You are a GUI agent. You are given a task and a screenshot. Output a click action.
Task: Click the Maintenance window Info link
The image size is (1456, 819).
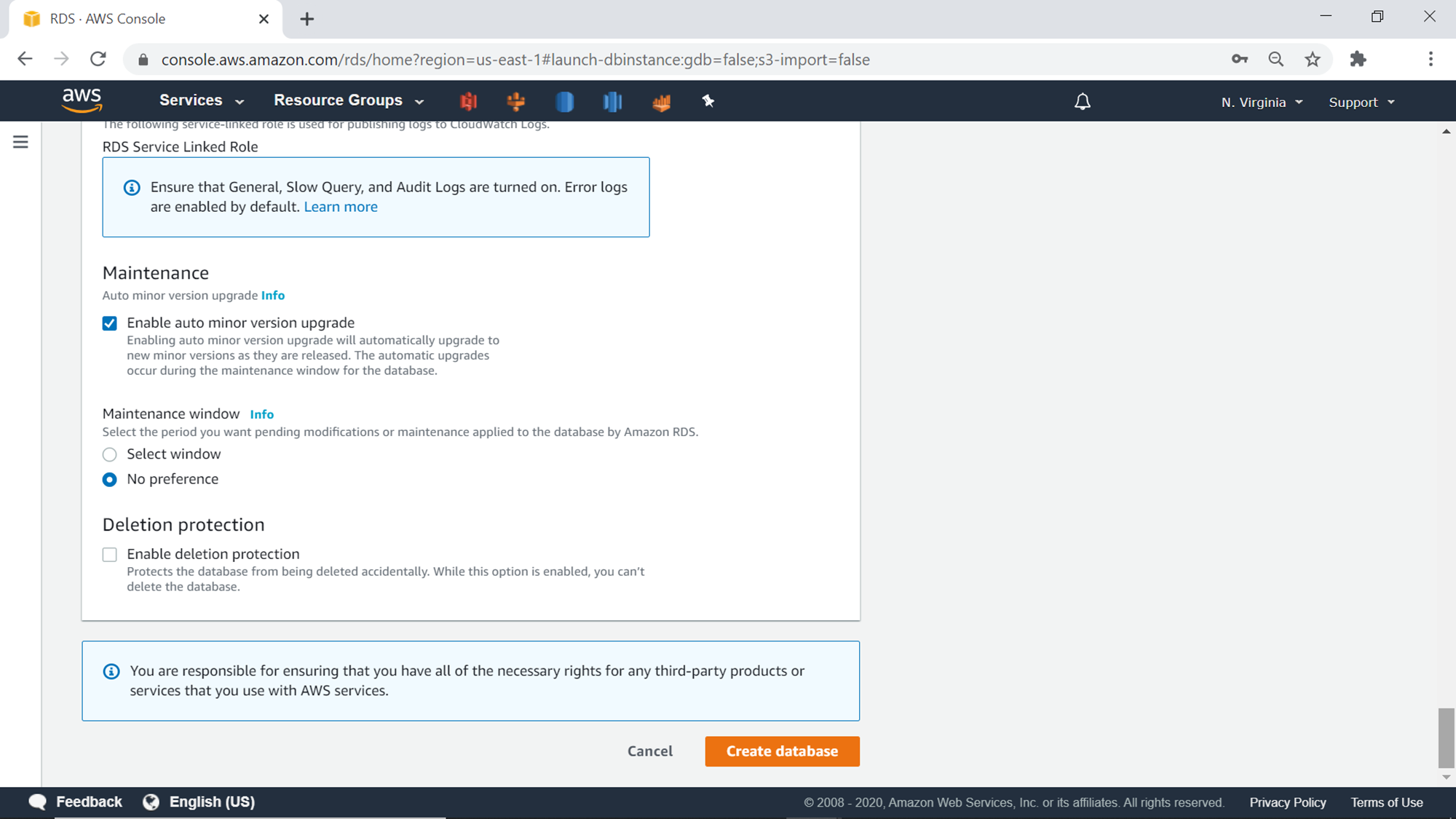261,414
